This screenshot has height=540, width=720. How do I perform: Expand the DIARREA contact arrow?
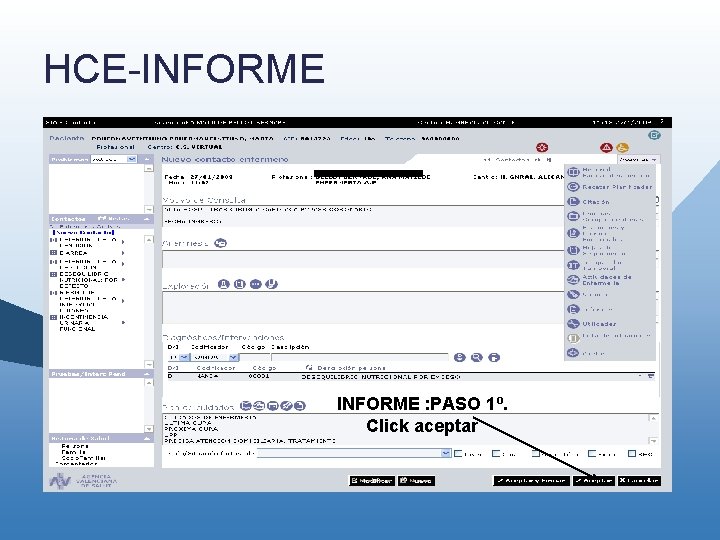pyautogui.click(x=123, y=253)
